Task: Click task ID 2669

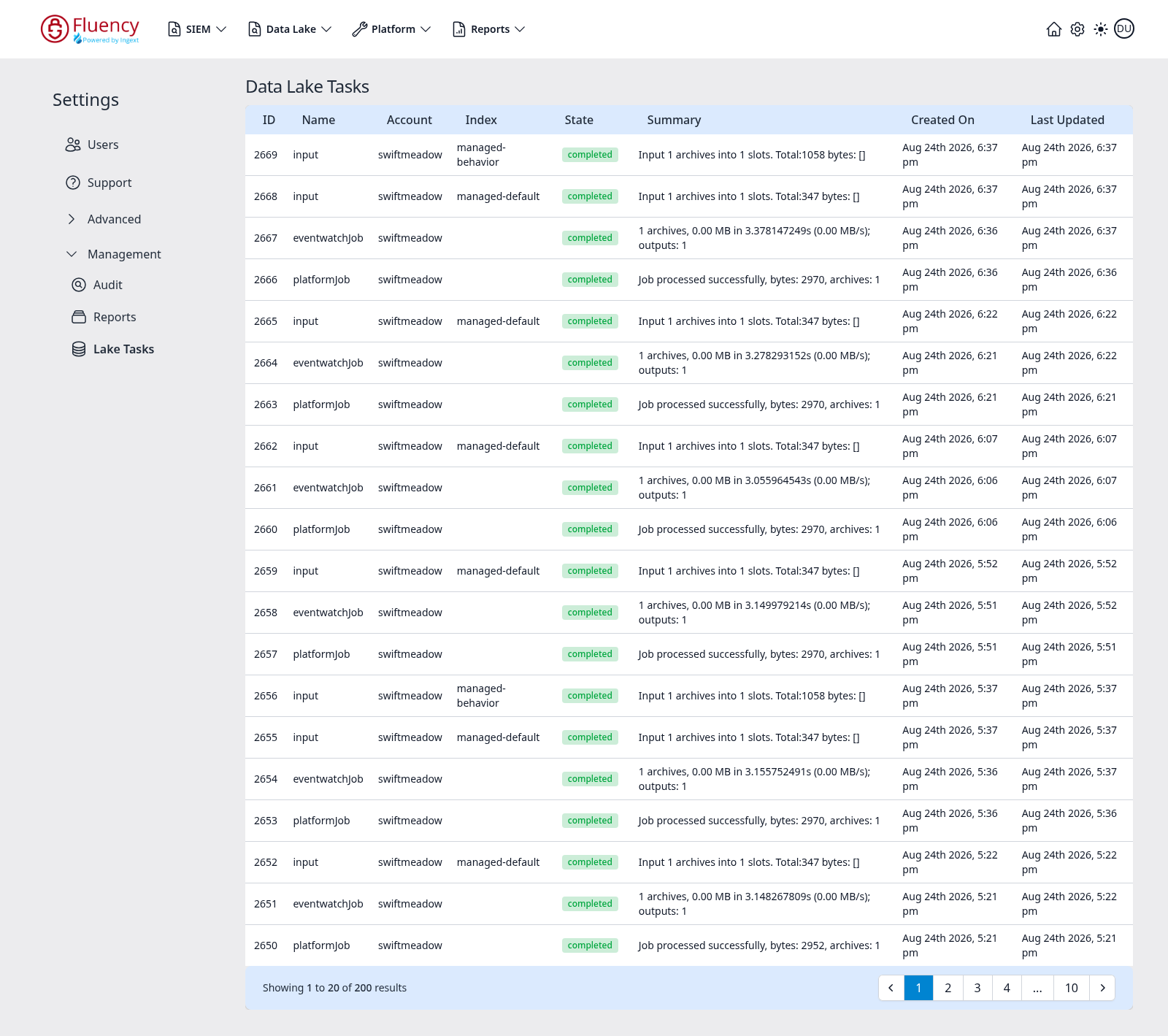Action: tap(266, 155)
